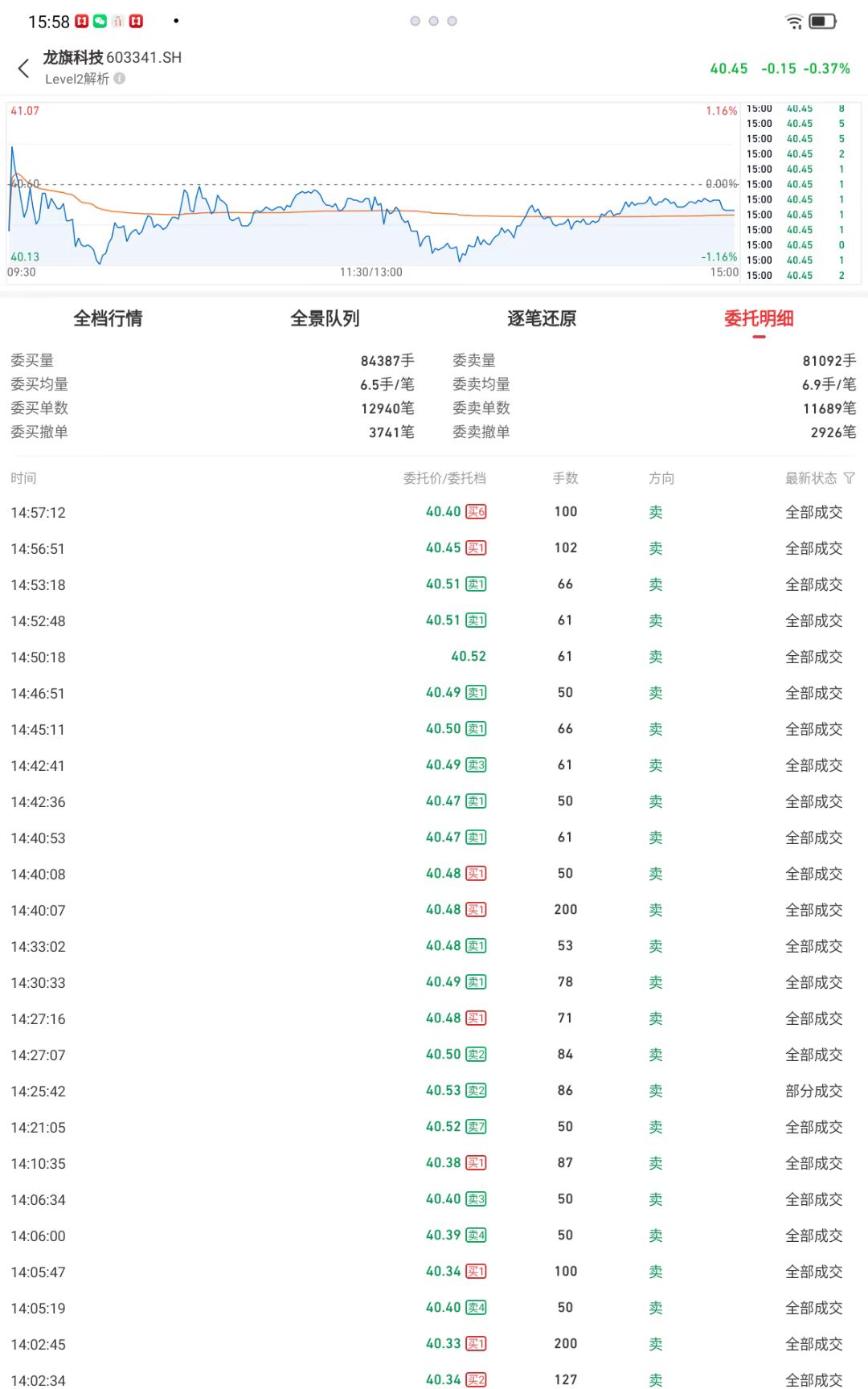Tap the 84387手 委买量 value
This screenshot has width=868, height=1389.
tap(387, 361)
